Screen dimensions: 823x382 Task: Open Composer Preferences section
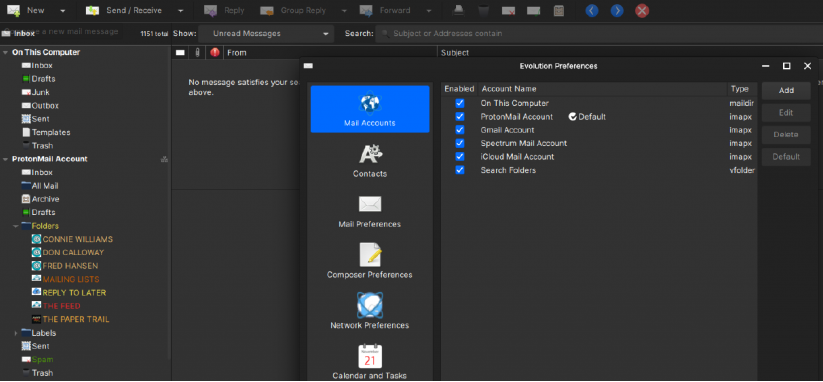point(370,261)
